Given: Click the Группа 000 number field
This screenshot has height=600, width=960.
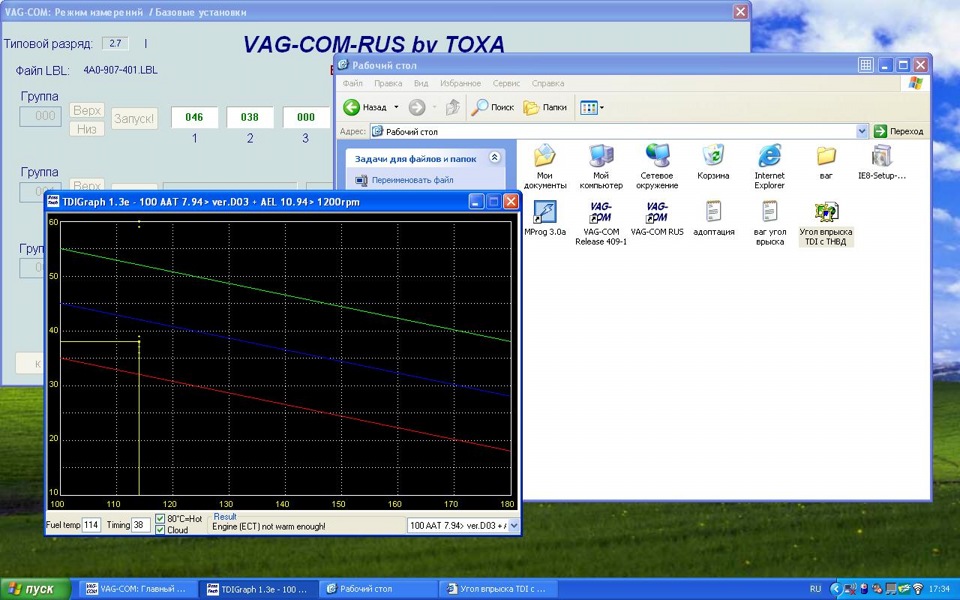Looking at the screenshot, I should (40, 116).
